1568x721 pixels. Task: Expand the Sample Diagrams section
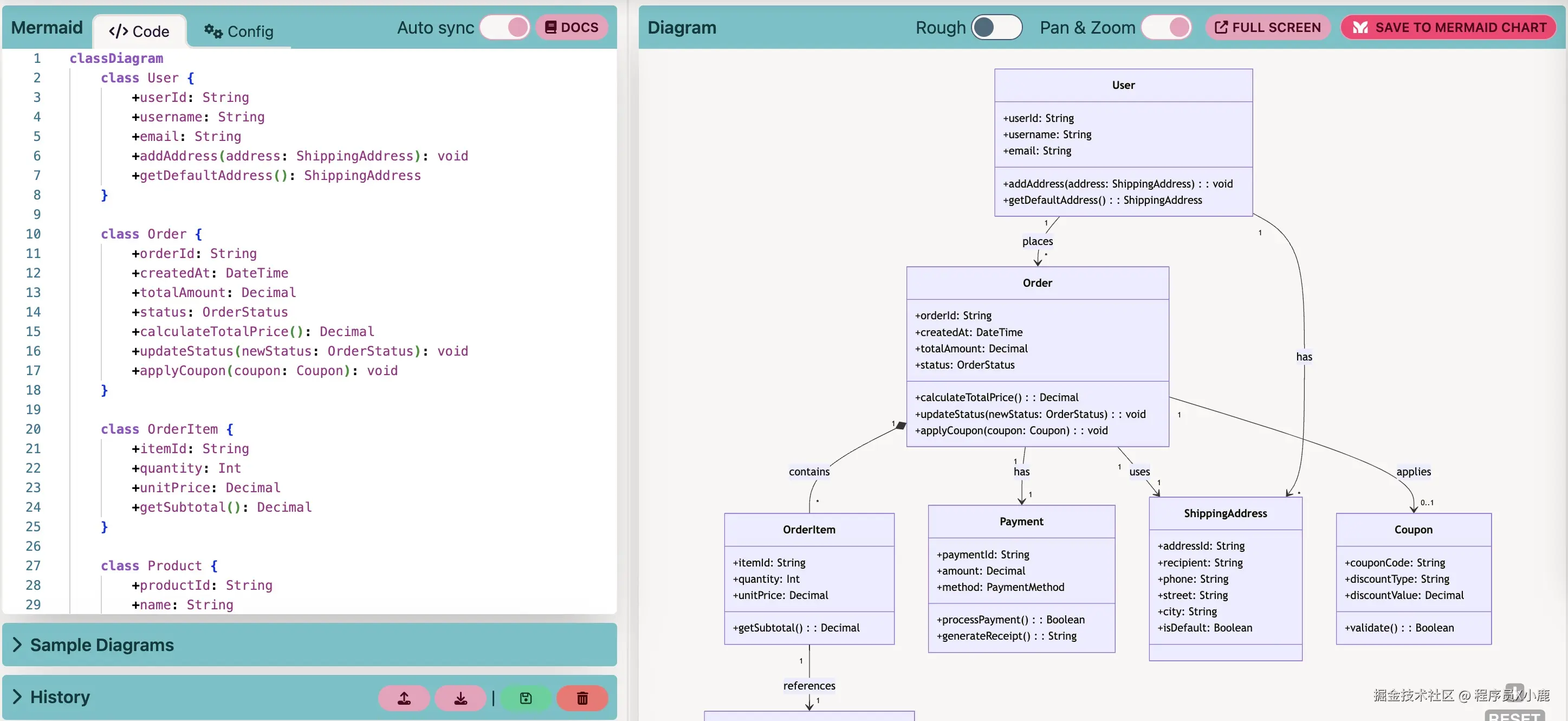pyautogui.click(x=102, y=644)
